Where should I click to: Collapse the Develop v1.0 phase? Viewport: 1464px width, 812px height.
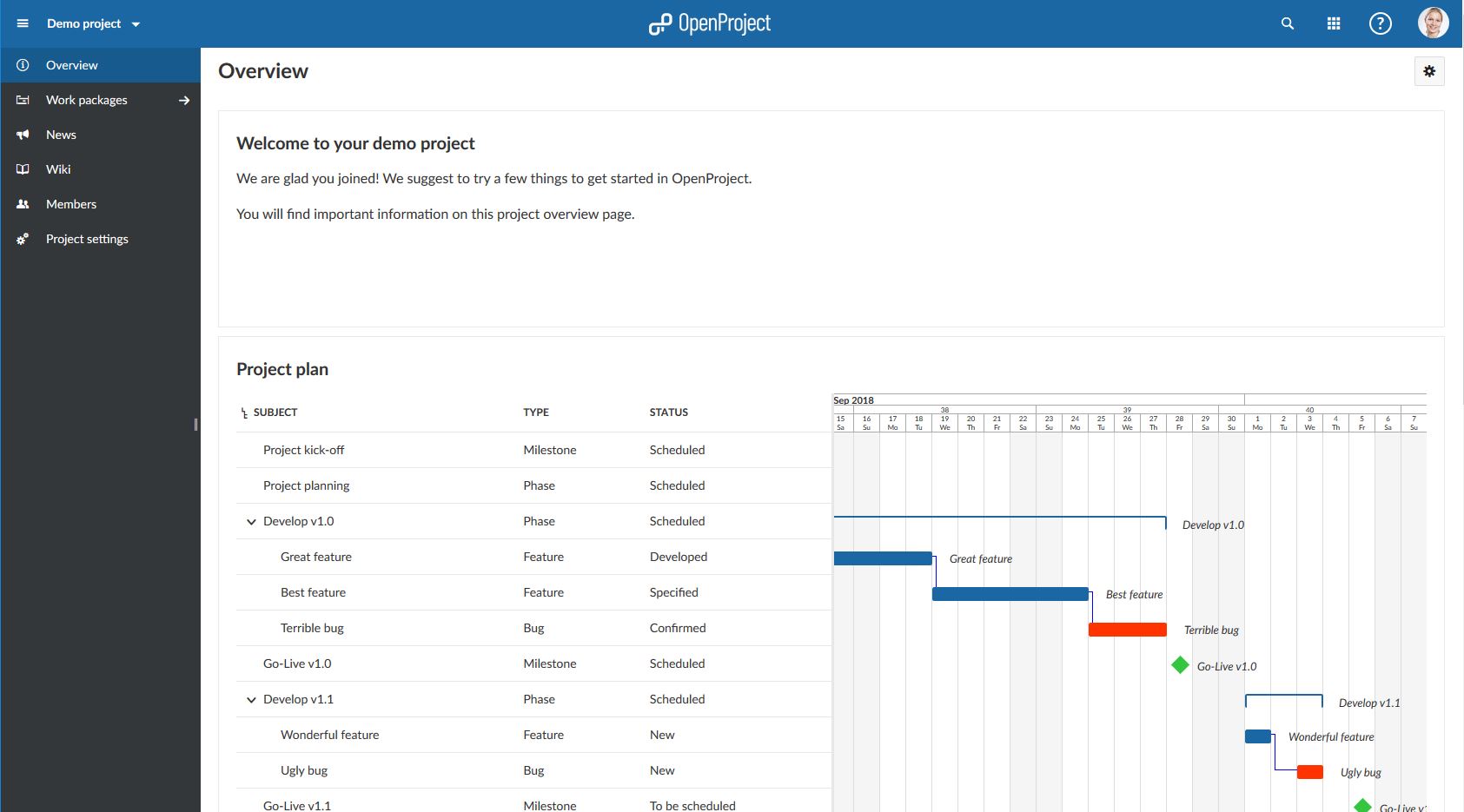click(251, 522)
